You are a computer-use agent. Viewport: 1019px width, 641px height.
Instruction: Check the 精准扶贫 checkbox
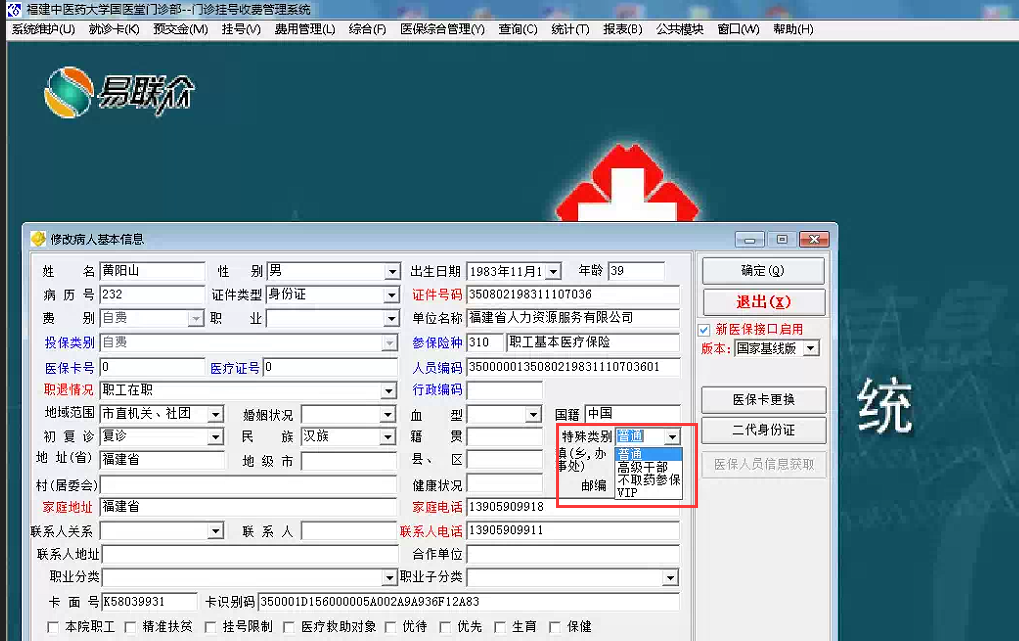130,627
